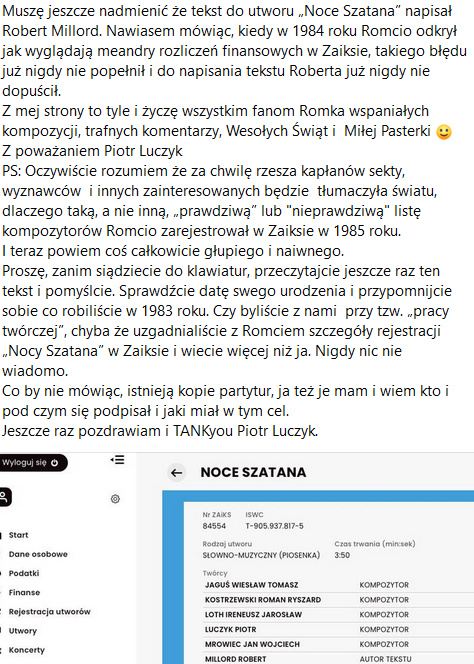Select Podatki in the sidebar

click(x=24, y=573)
